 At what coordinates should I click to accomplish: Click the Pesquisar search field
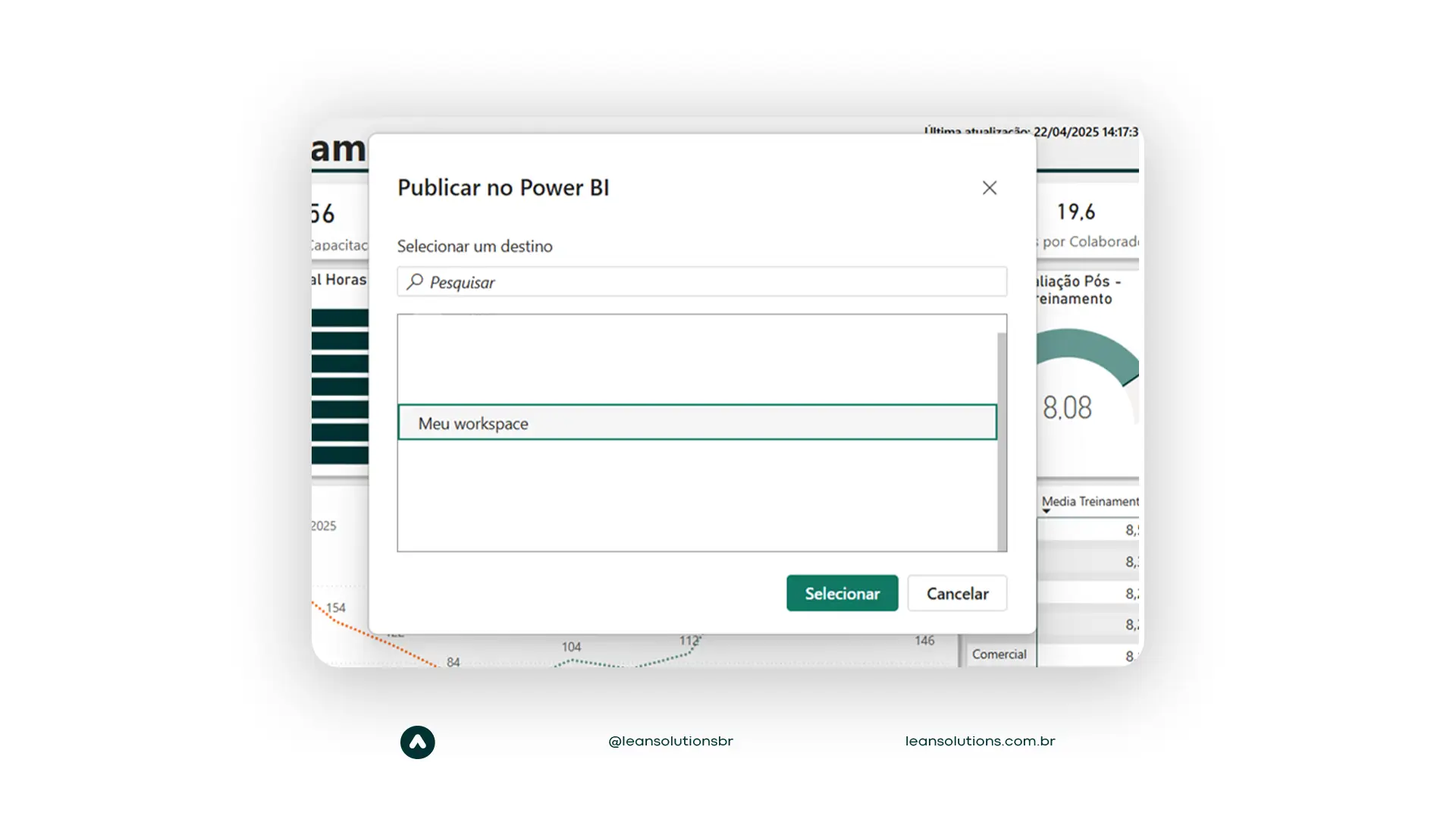tap(702, 282)
